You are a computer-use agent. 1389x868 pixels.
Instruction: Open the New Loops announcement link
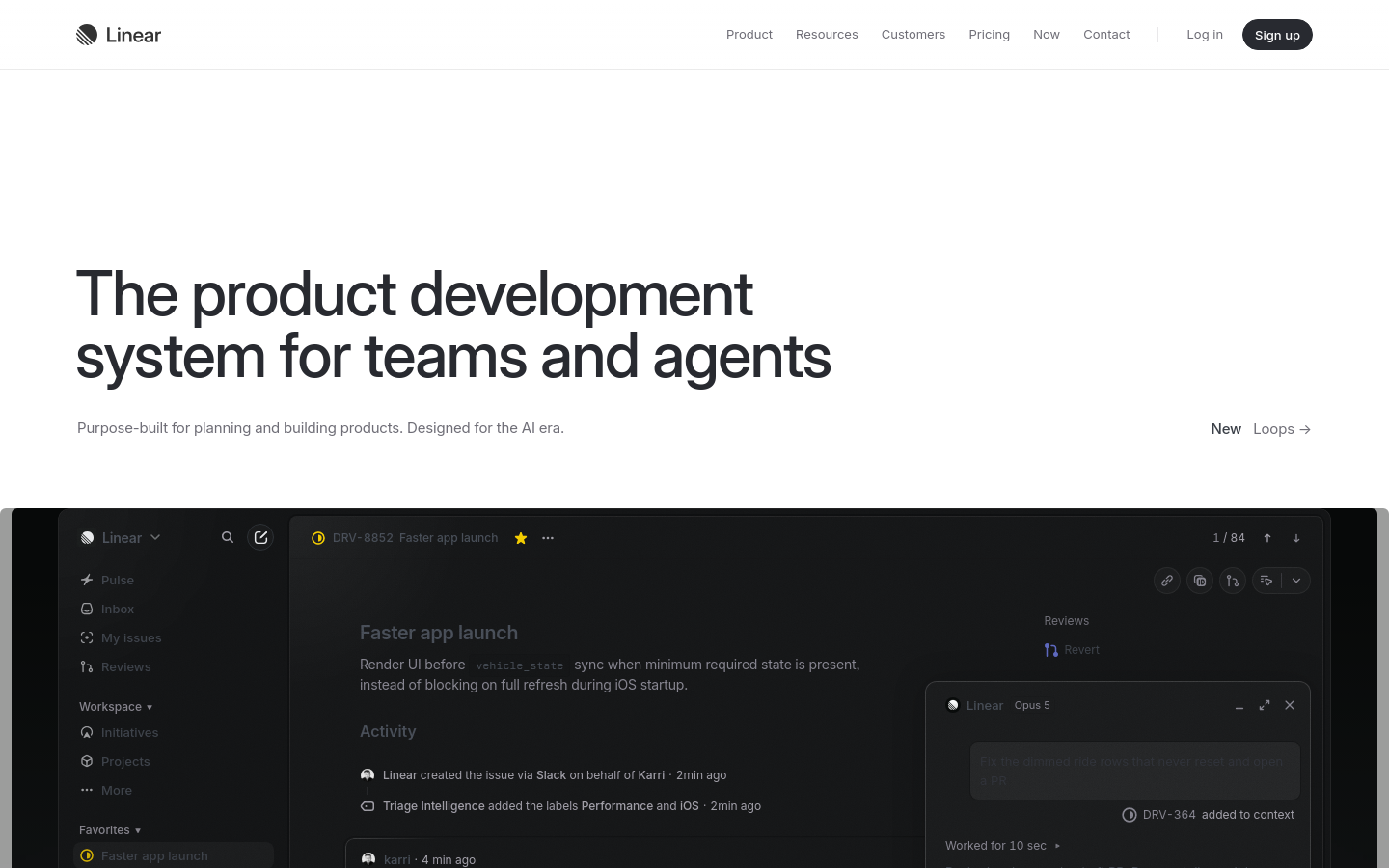point(1262,429)
